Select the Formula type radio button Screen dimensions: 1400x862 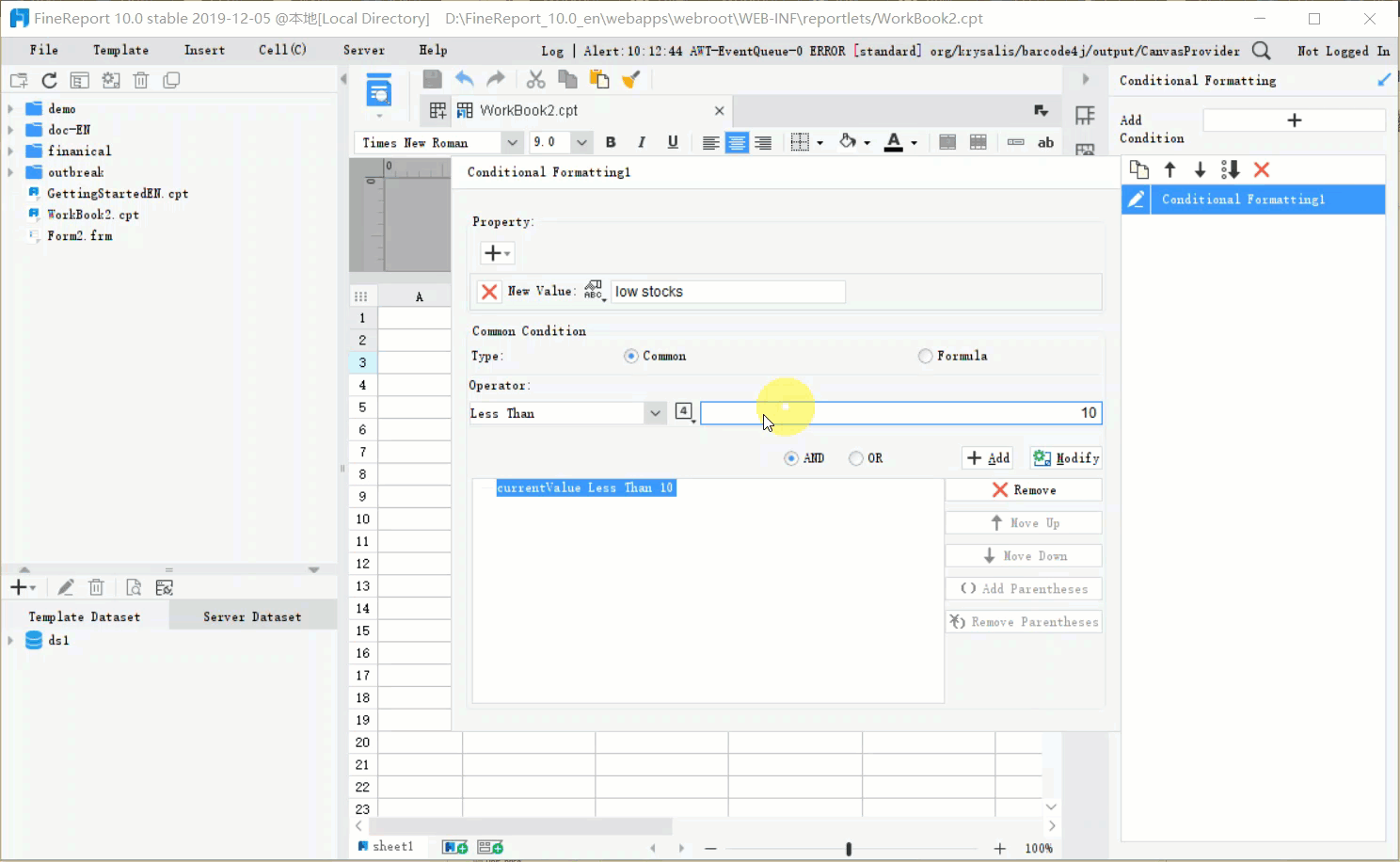click(926, 356)
